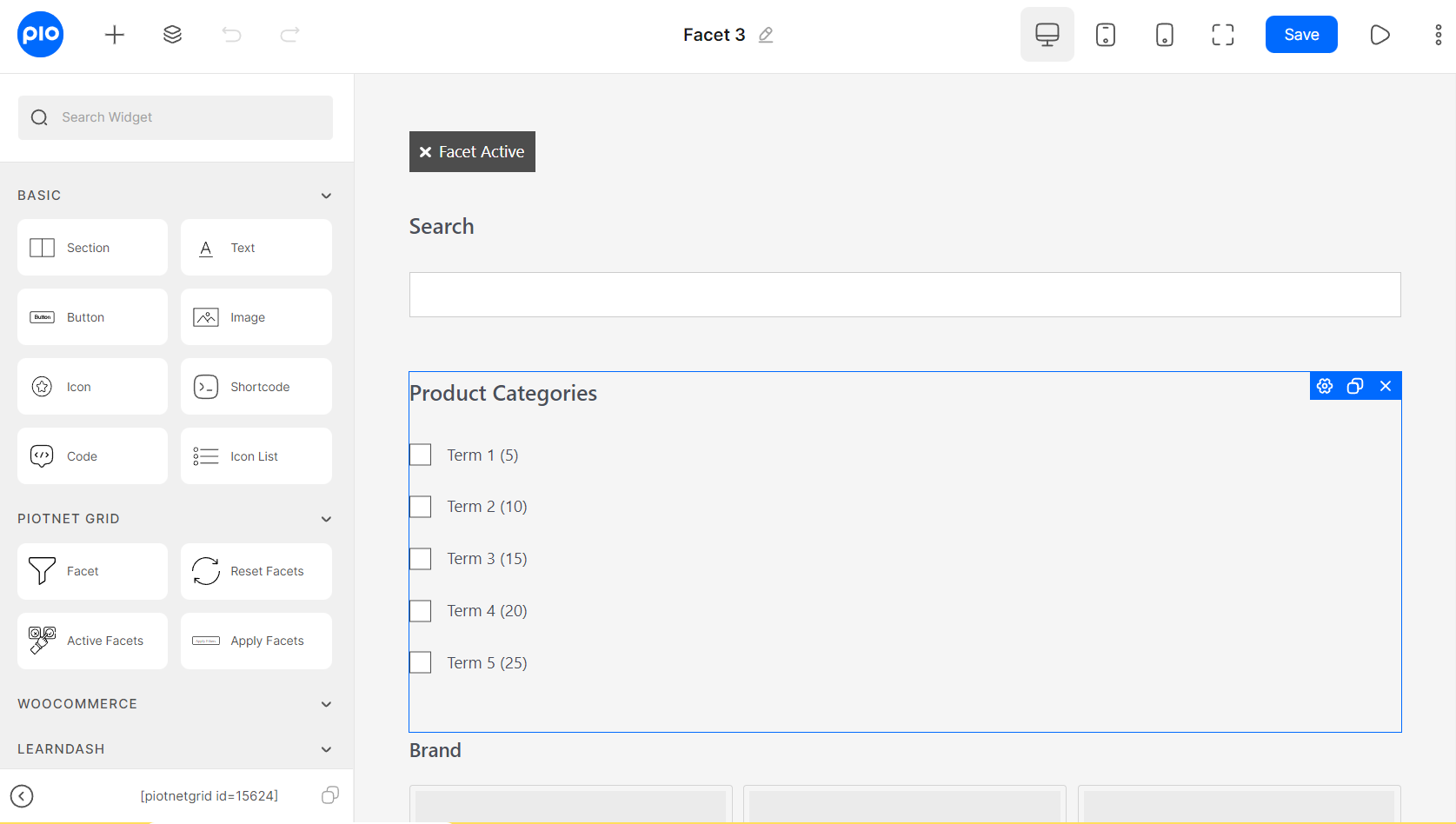This screenshot has height=824, width=1456.
Task: Open the three-dot options menu
Action: pyautogui.click(x=1439, y=35)
